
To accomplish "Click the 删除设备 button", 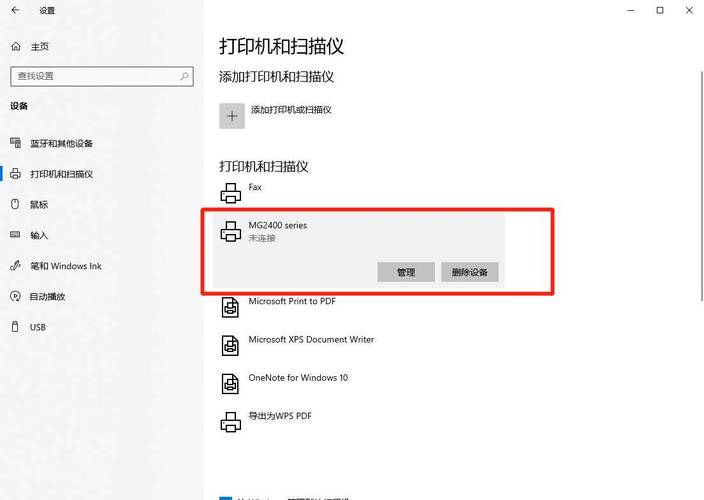I will (470, 272).
